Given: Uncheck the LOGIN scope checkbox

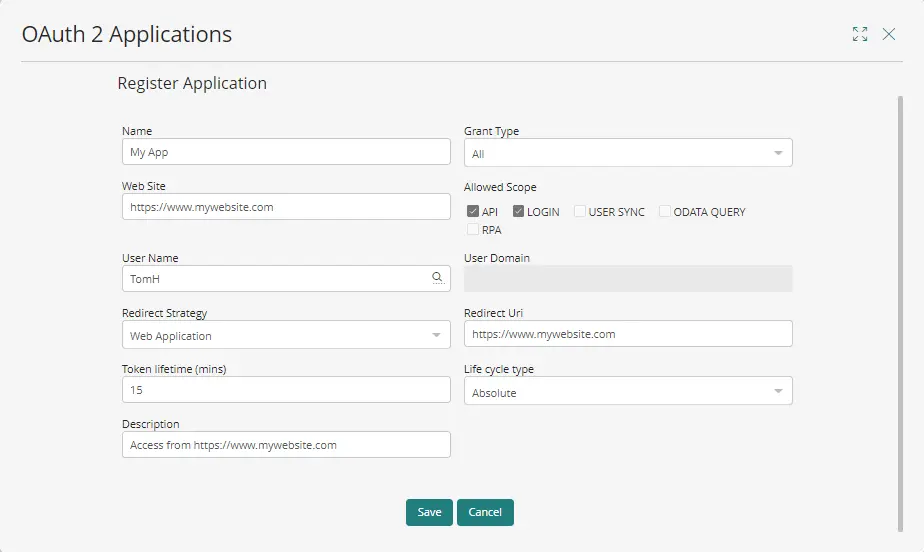Looking at the screenshot, I should pyautogui.click(x=518, y=211).
